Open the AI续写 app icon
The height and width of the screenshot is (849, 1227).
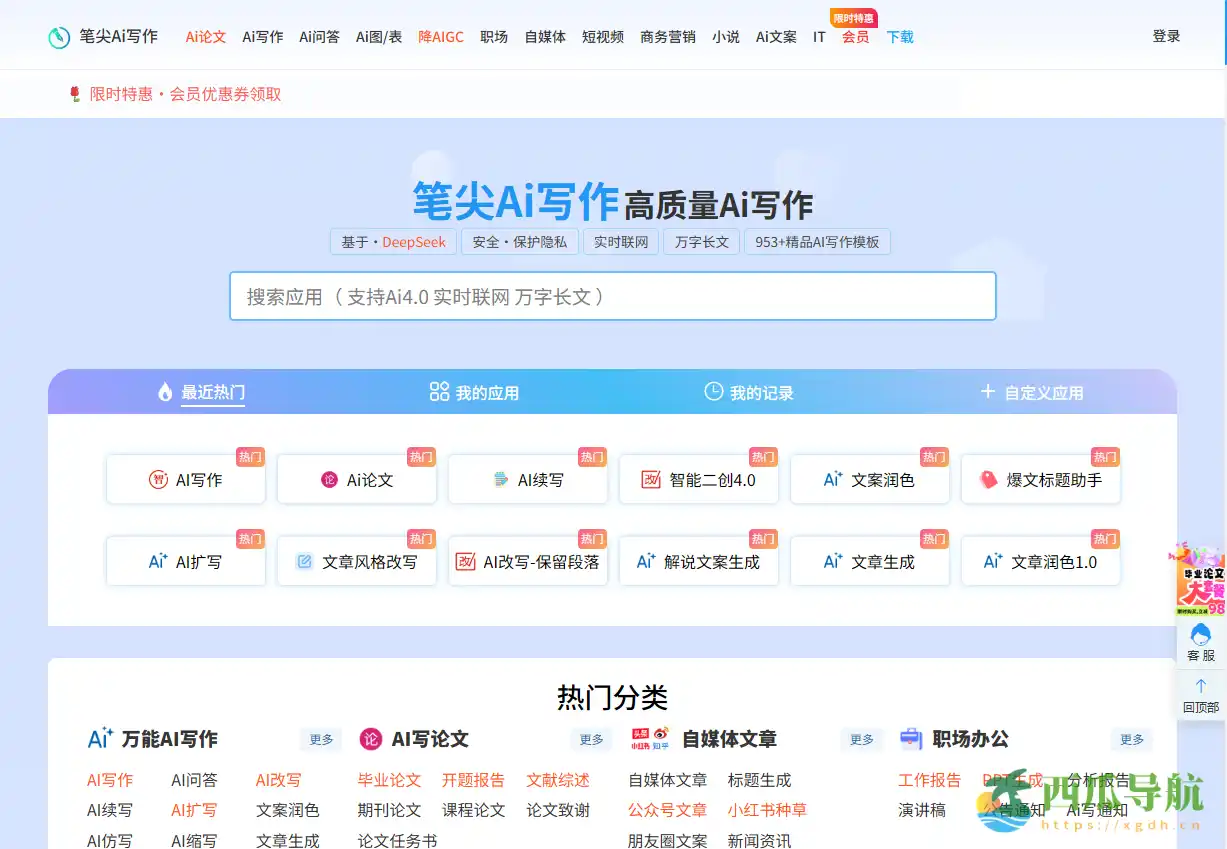tap(501, 480)
